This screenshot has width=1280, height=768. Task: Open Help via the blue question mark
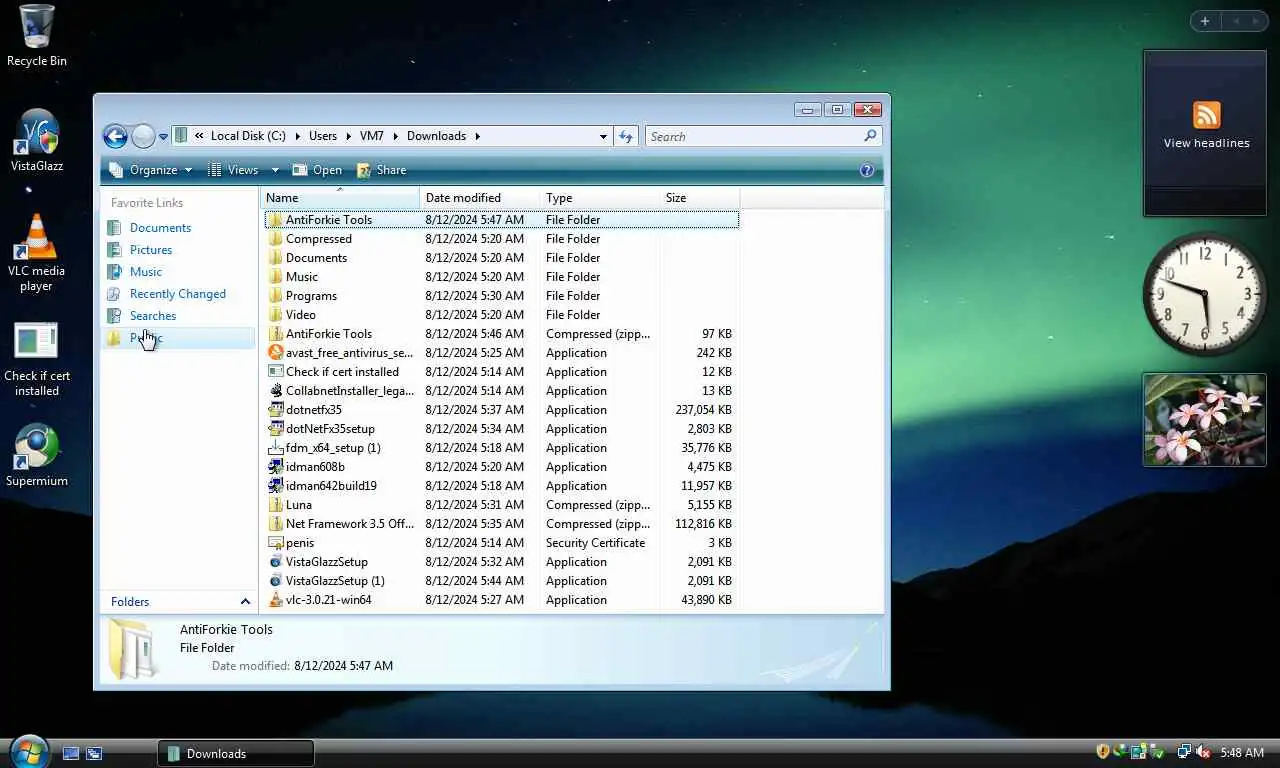(867, 170)
